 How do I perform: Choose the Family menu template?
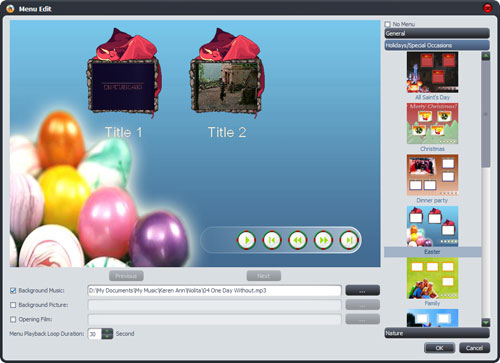coord(432,278)
